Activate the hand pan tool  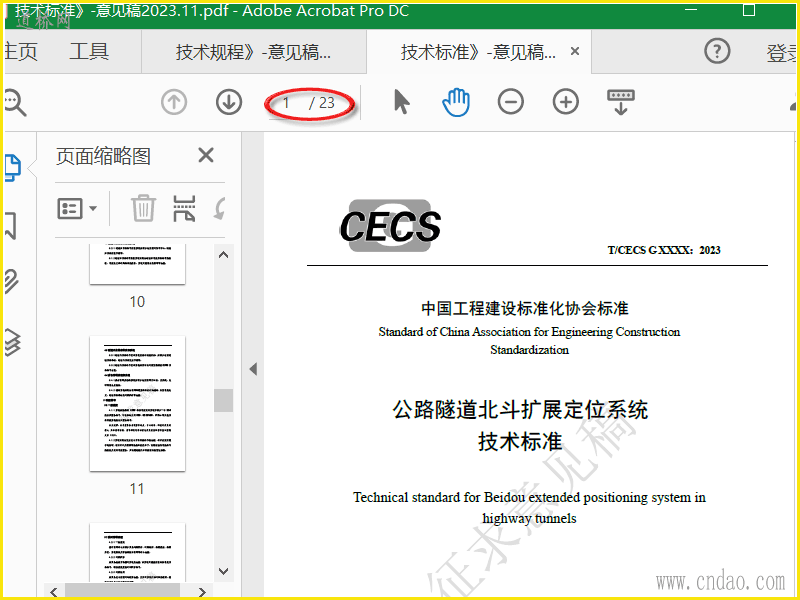pos(456,102)
